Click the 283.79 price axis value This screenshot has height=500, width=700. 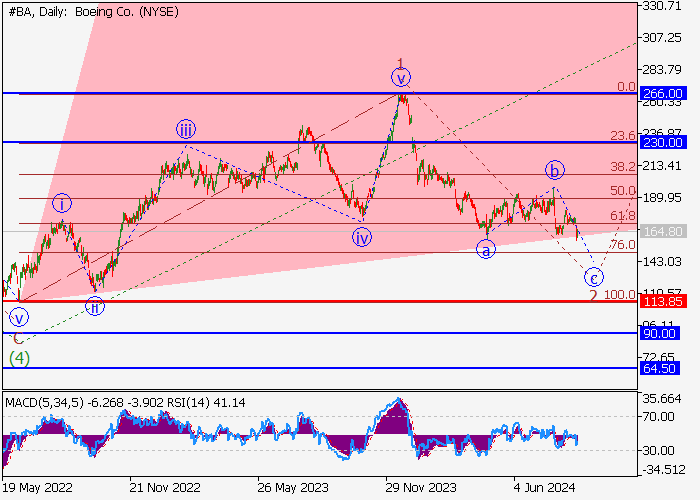click(x=662, y=70)
